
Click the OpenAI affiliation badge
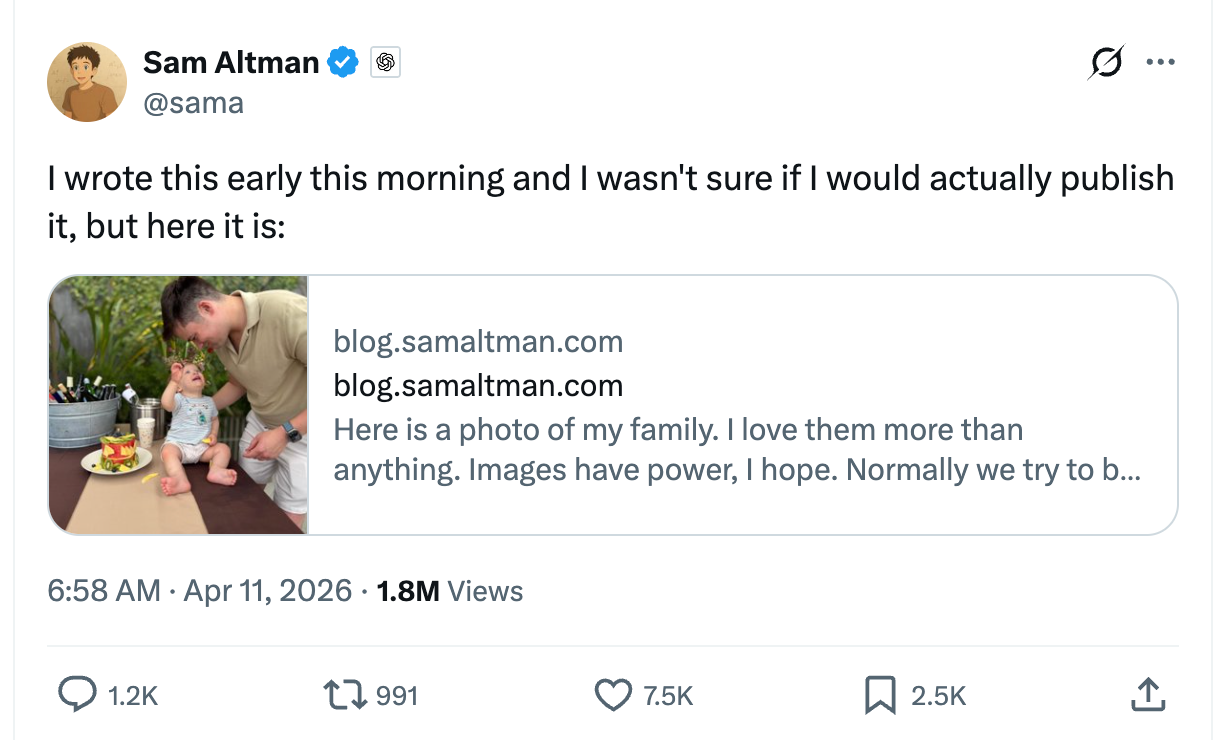385,64
